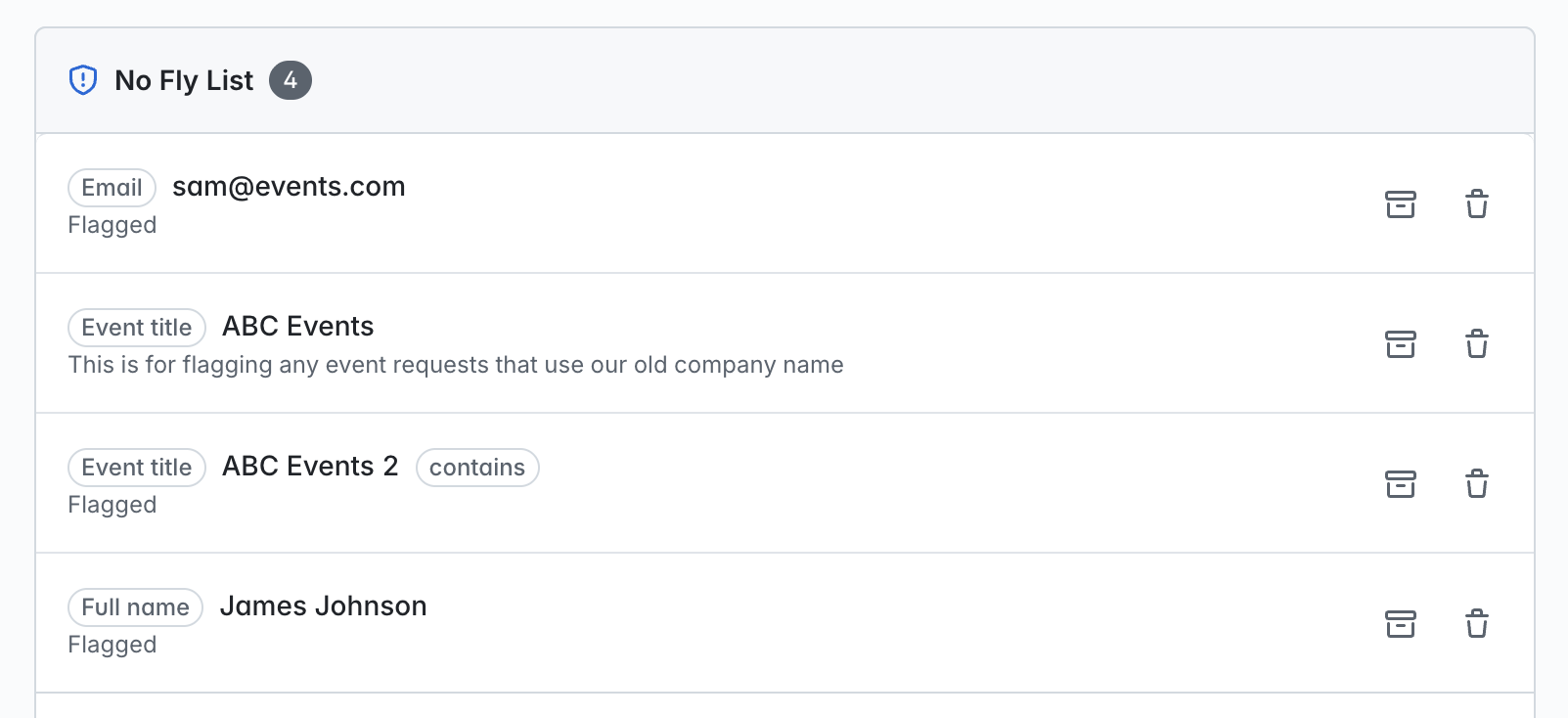Click the old company name description text

tap(456, 365)
